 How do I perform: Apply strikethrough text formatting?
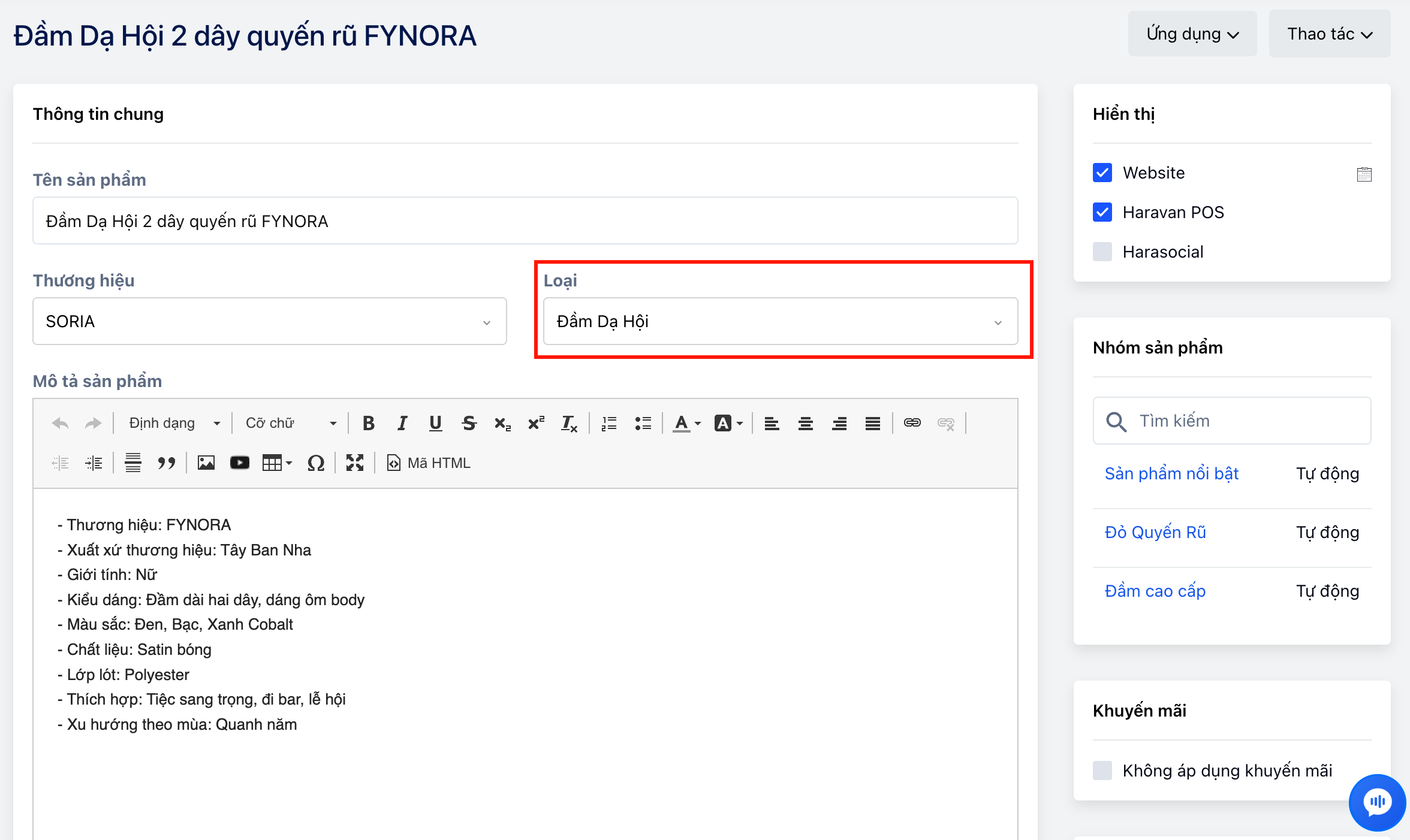pos(469,424)
